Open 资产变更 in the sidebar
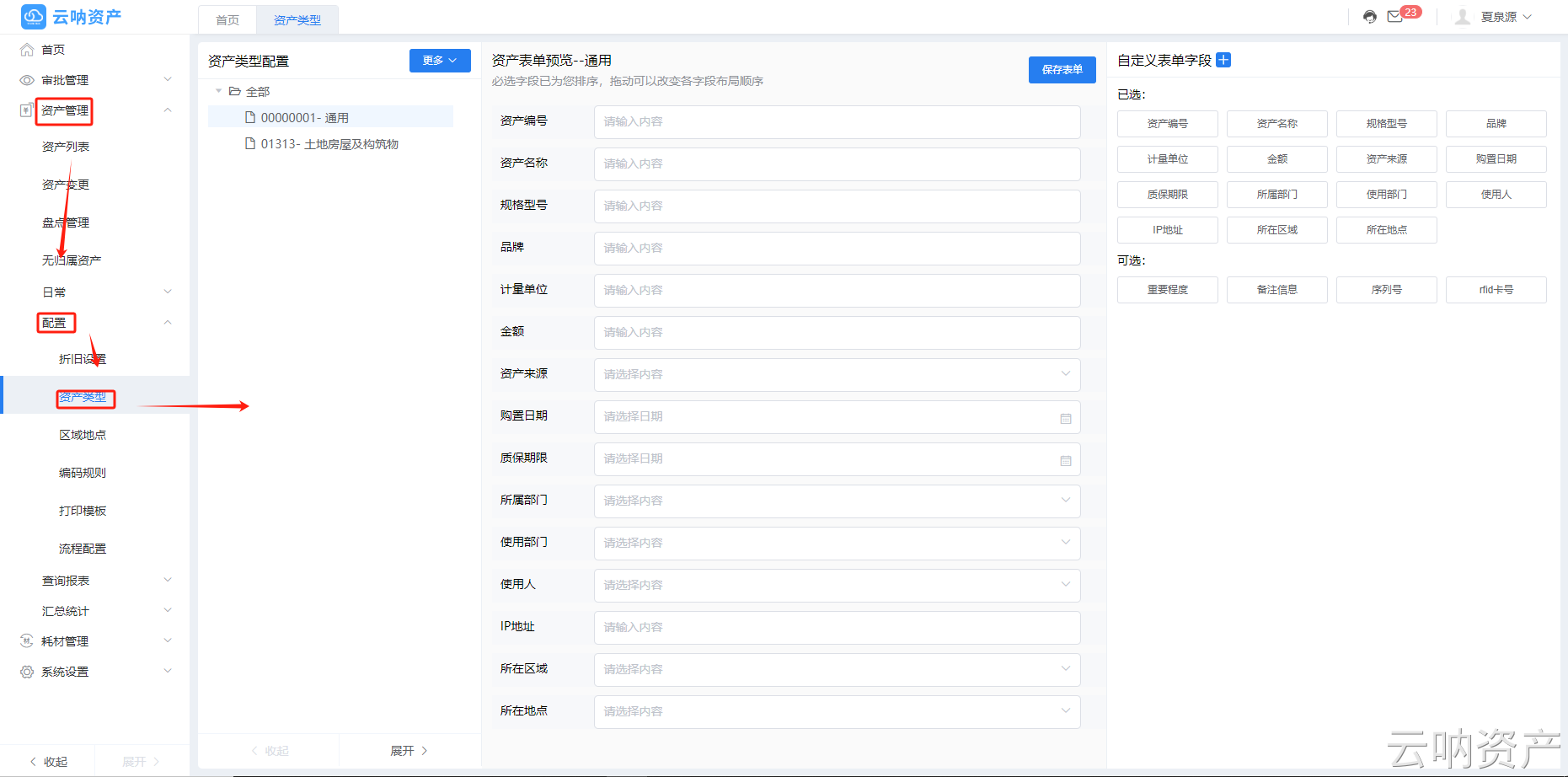The width and height of the screenshot is (1568, 777). coord(66,185)
